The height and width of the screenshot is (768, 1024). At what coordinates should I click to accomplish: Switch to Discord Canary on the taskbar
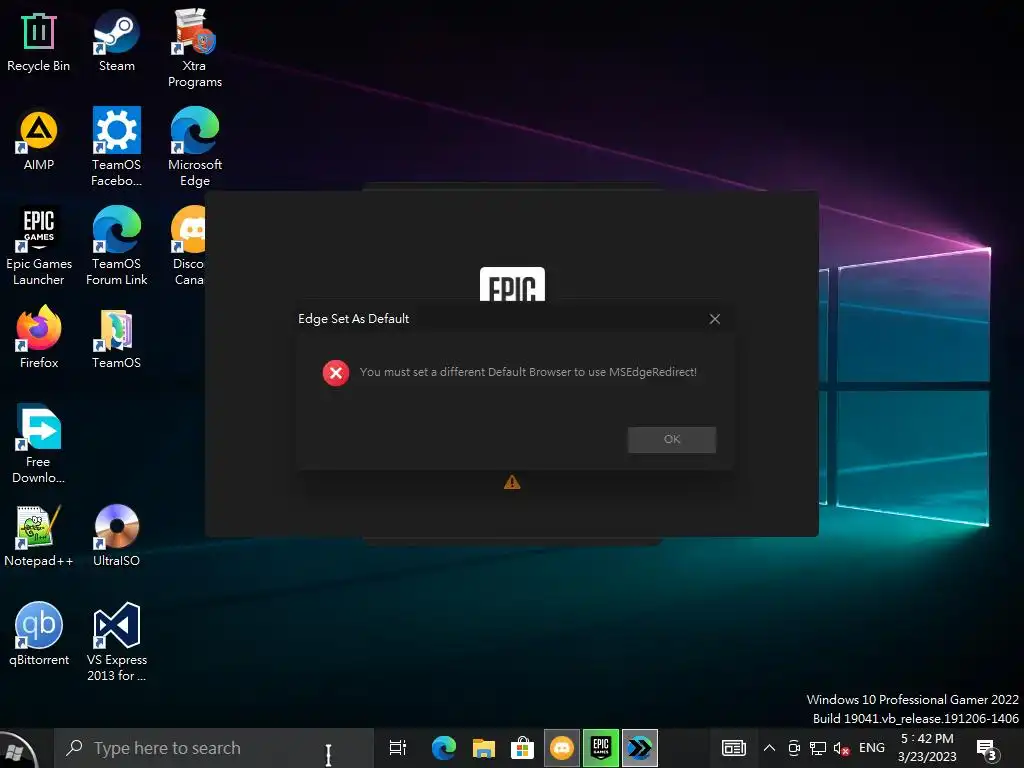point(562,748)
